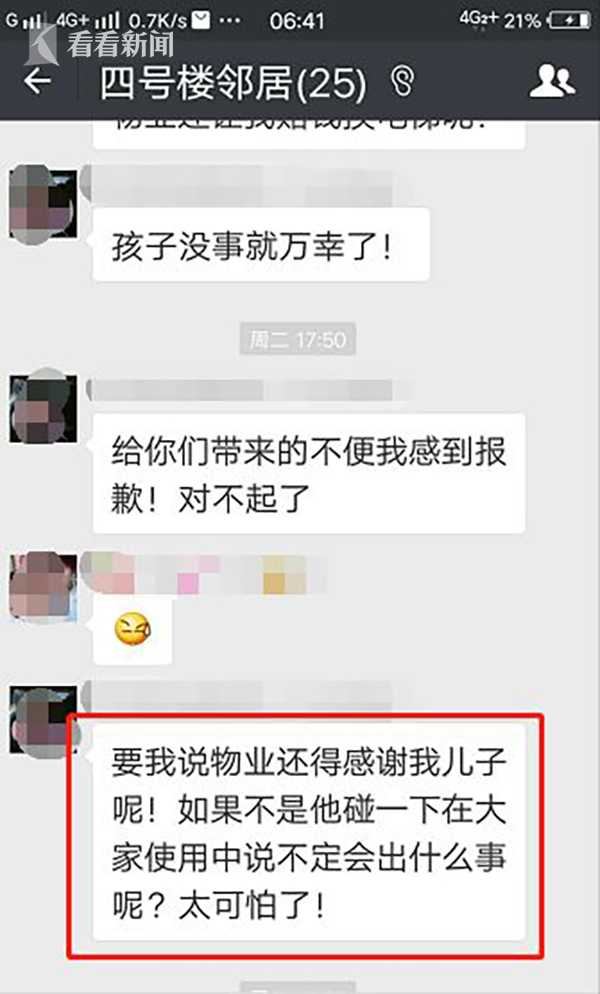Select the message starting 要我说物业还得感谢我儿子
The image size is (600, 994).
point(308,832)
